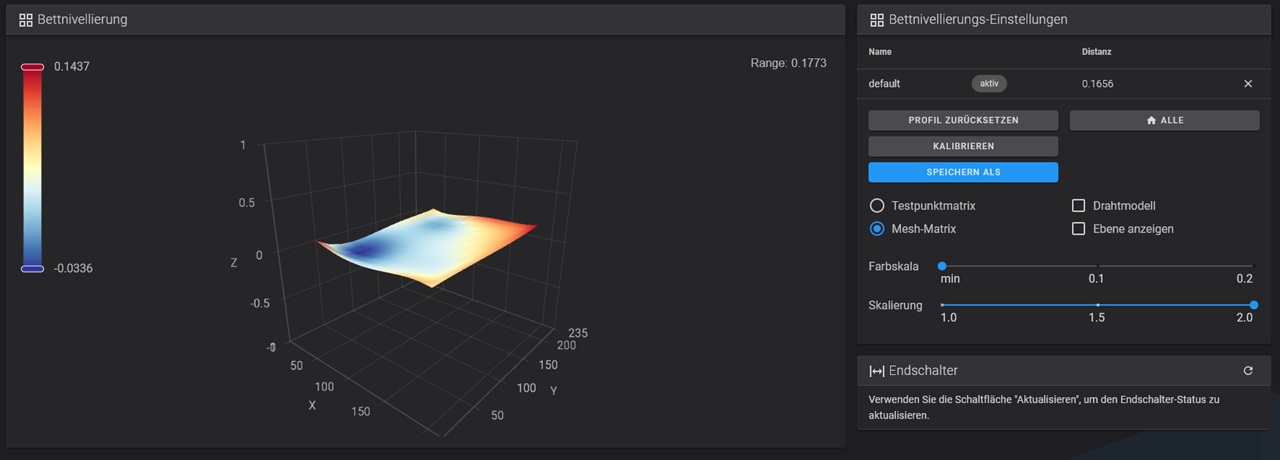Home all axes with ALLE button
The image size is (1280, 460).
point(1165,120)
